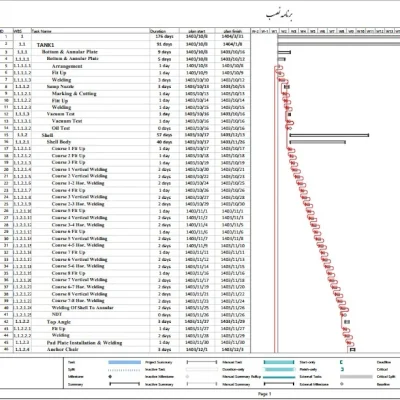This screenshot has height=400, width=400.
Task: Select the TANK1 summary task row
Action: 125,44
